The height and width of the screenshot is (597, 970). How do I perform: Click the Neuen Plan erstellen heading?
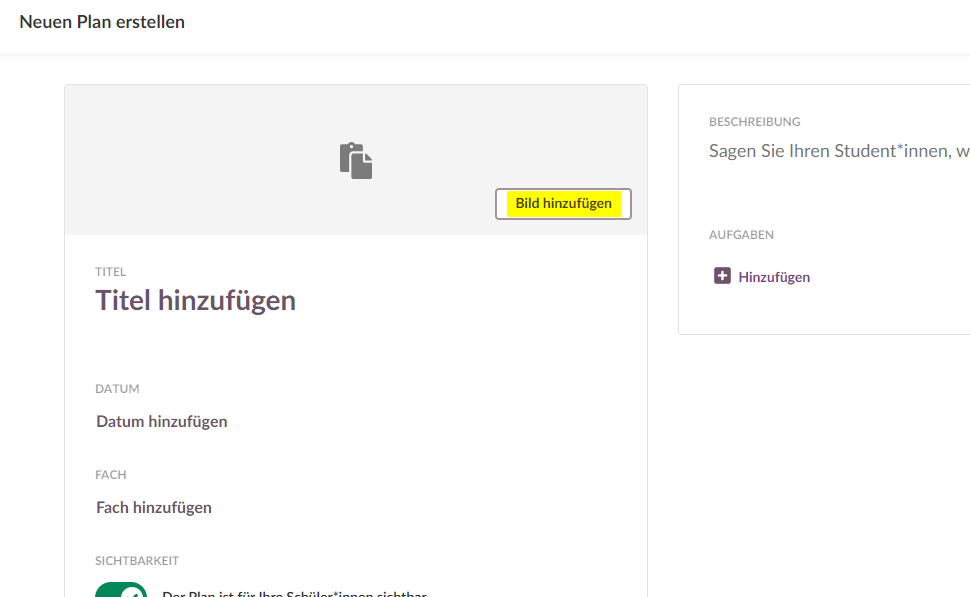click(x=102, y=22)
